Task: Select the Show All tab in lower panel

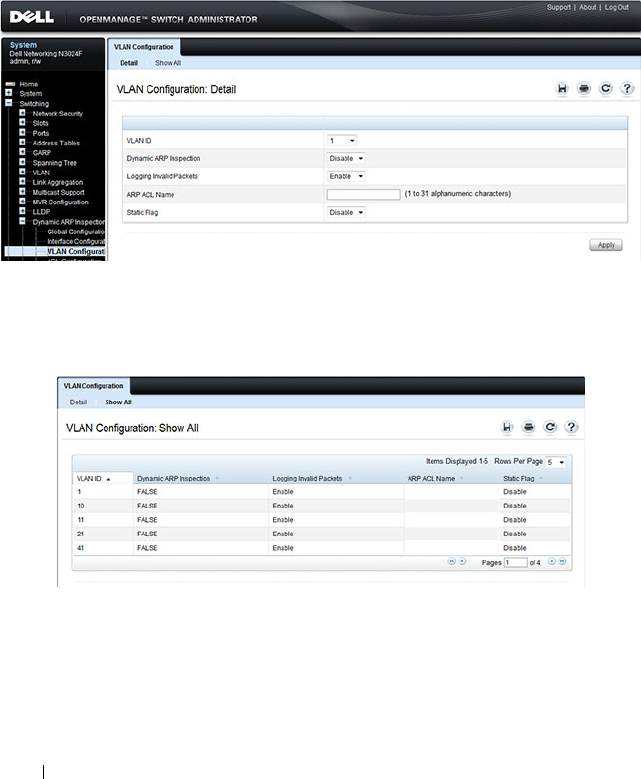Action: point(118,402)
